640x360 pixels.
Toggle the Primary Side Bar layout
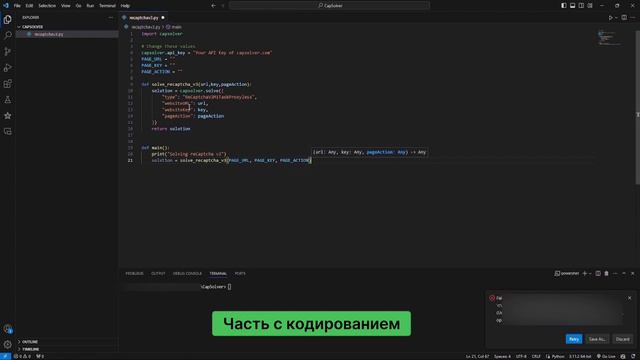564,6
